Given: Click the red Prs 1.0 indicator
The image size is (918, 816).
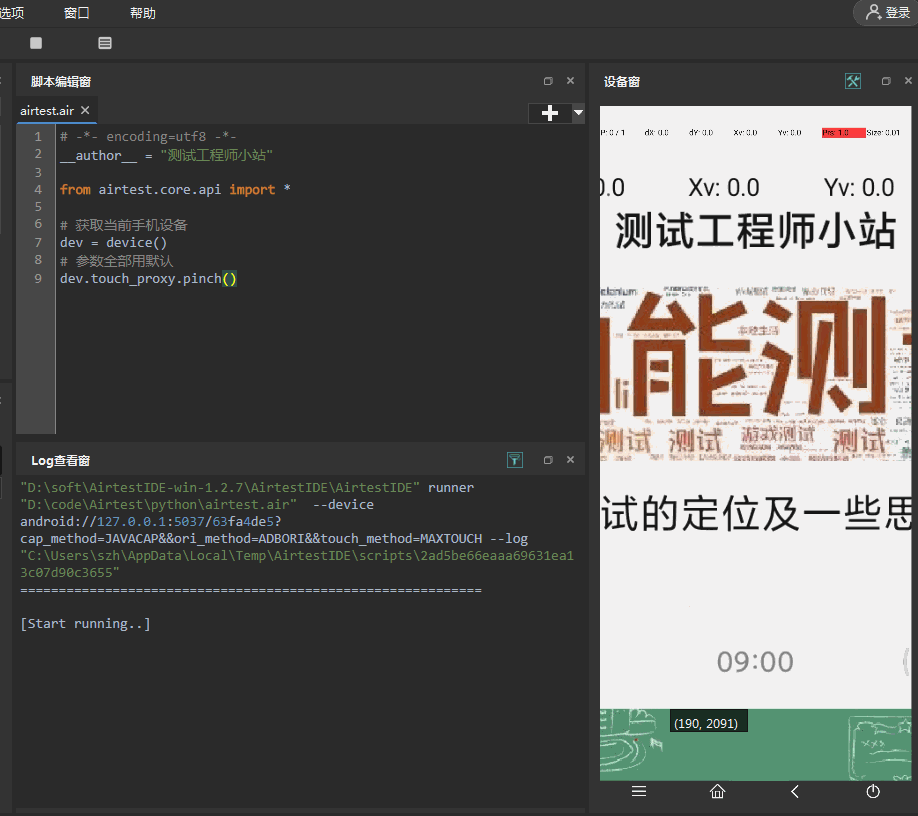Looking at the screenshot, I should tap(843, 133).
